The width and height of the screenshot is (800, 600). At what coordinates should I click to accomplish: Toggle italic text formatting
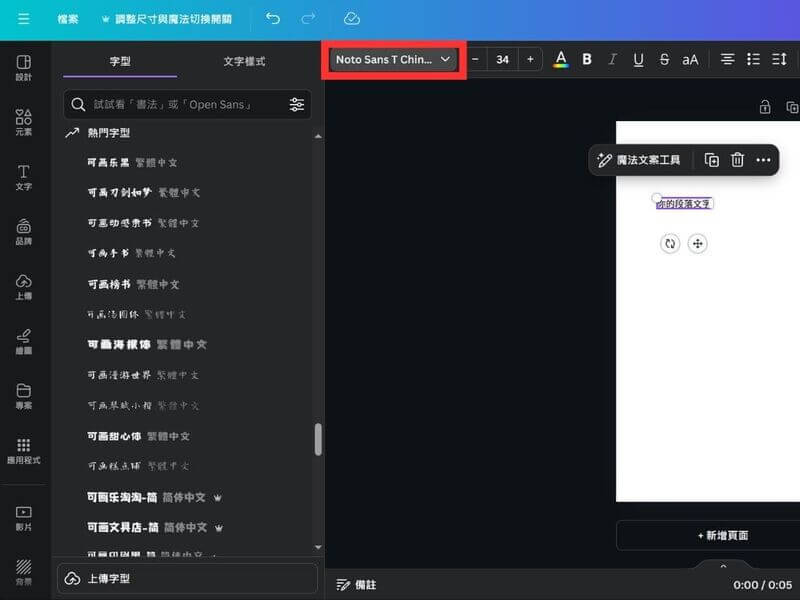point(613,60)
